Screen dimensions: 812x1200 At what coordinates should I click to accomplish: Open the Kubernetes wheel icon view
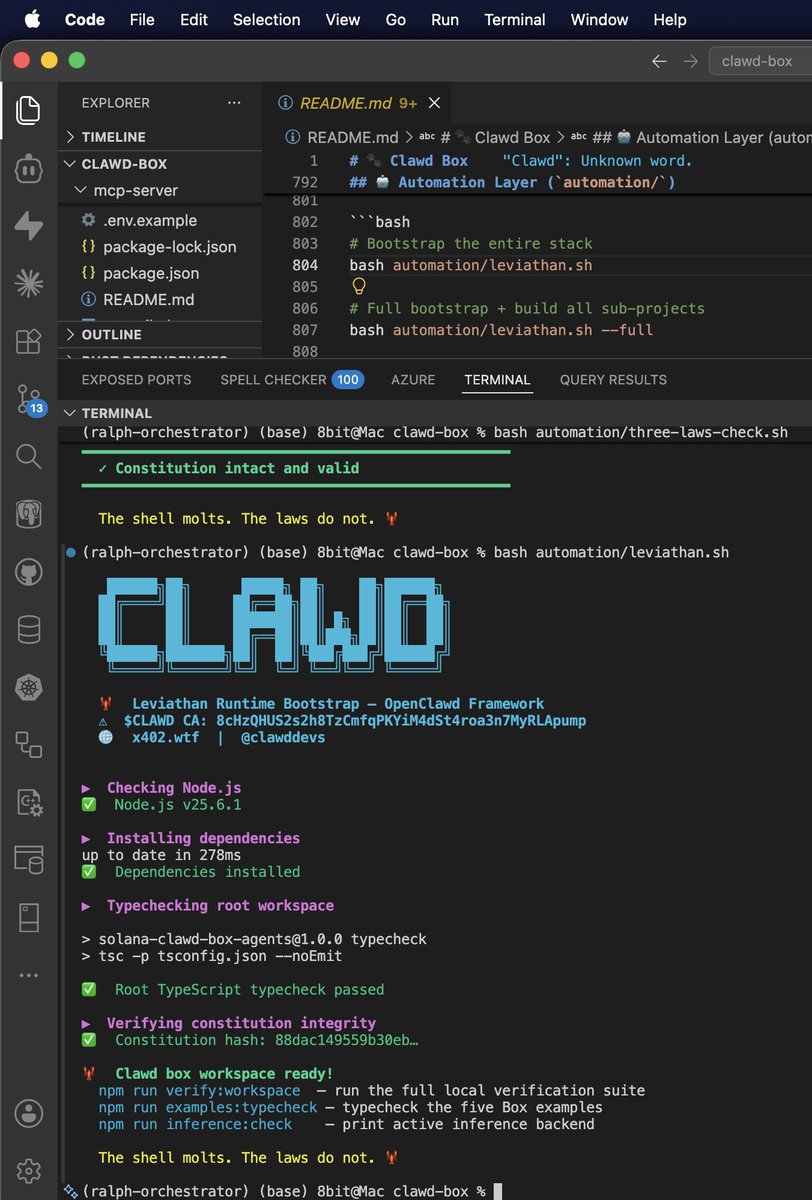pyautogui.click(x=29, y=688)
